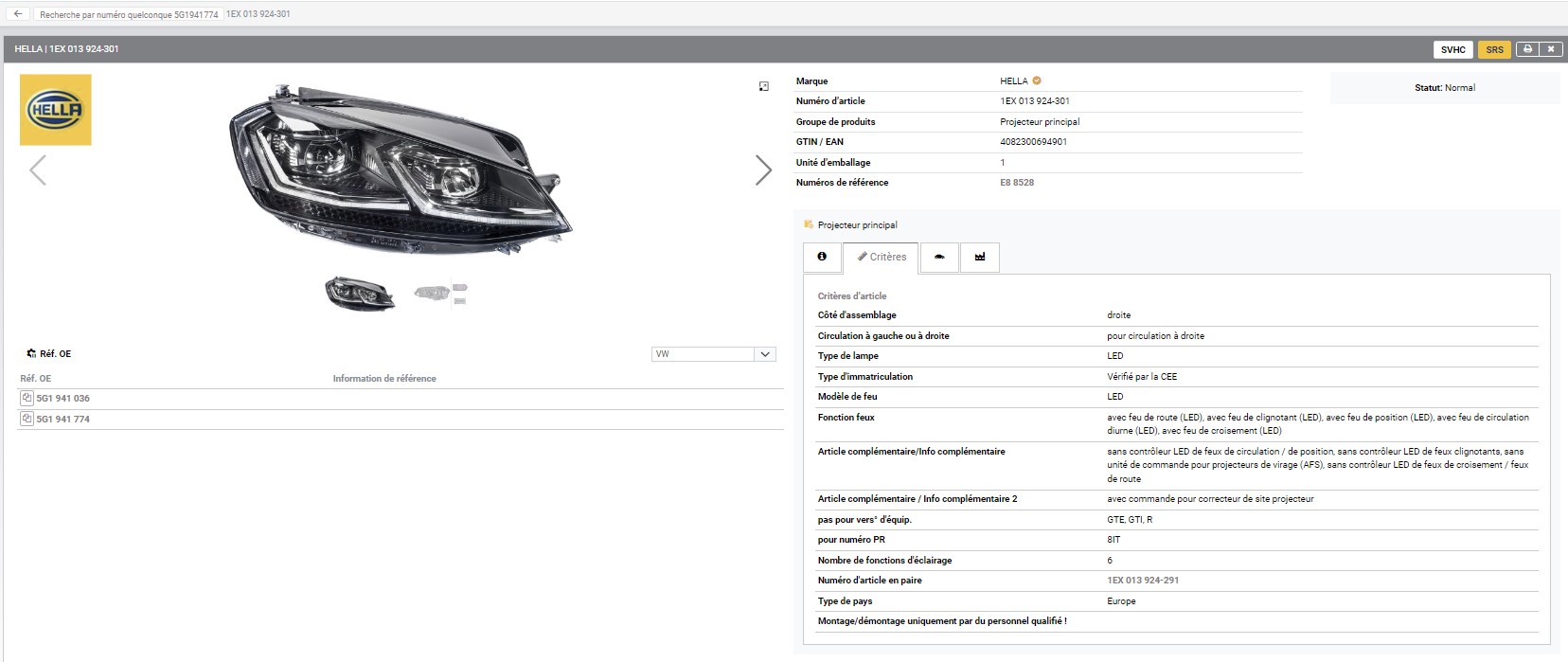1568x662 pixels.
Task: Open the search tab 5G1941774
Action: (129, 14)
